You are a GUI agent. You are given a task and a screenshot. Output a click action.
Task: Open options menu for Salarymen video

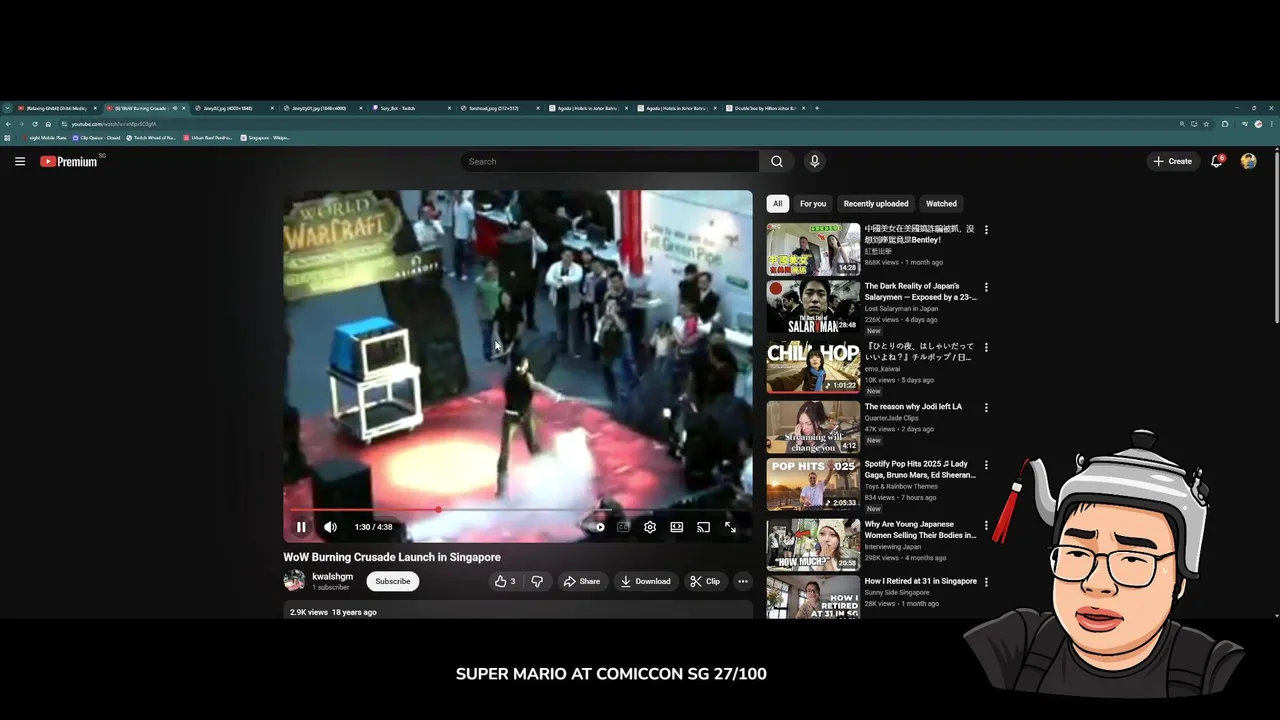pos(986,288)
